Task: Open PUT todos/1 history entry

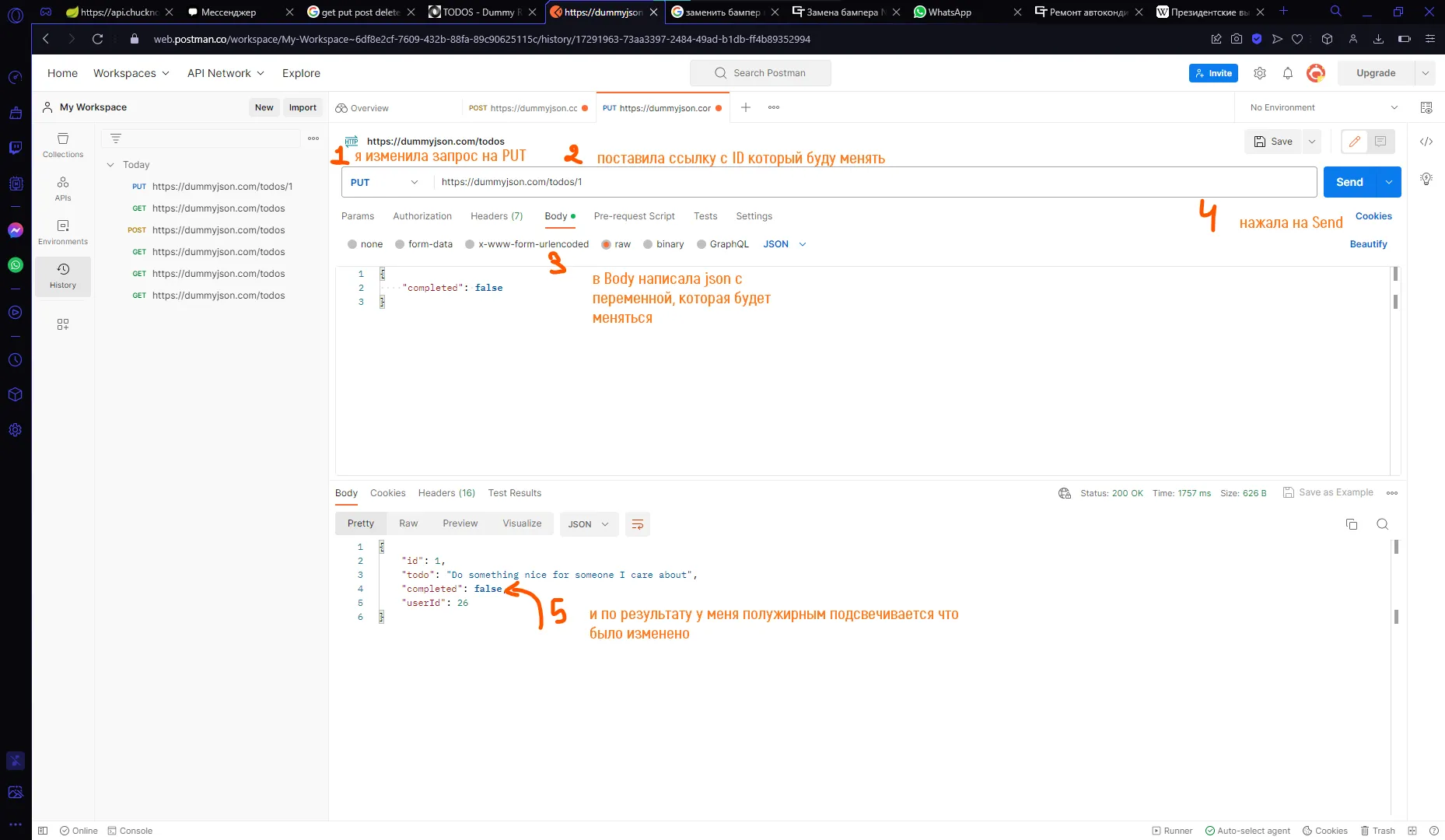Action: click(x=212, y=187)
